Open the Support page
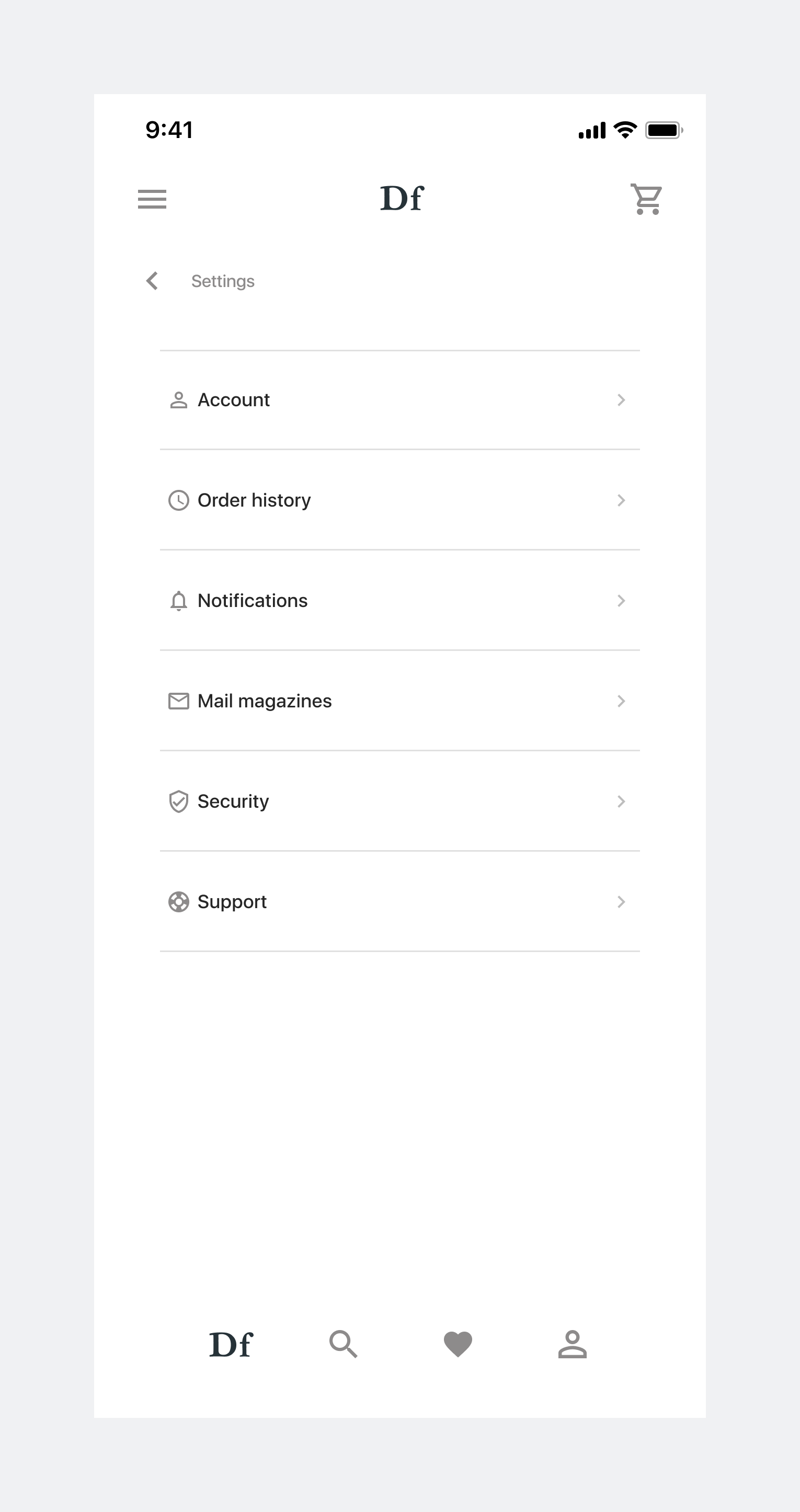The width and height of the screenshot is (800, 1512). point(399,901)
